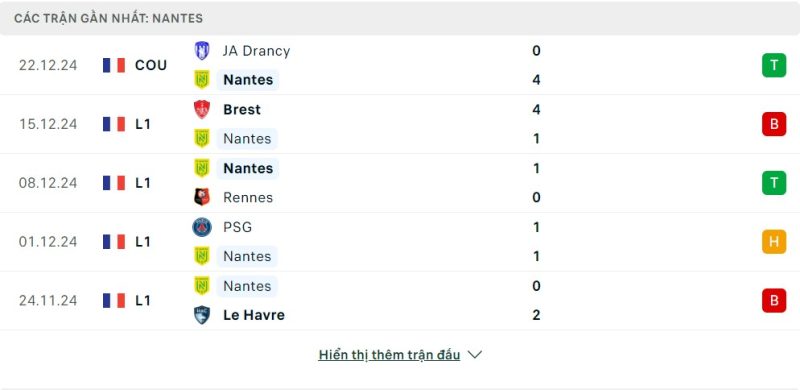Viewport: 800px width, 390px height.
Task: Open the Hiển thị thêm trận đấu link
Action: click(389, 355)
